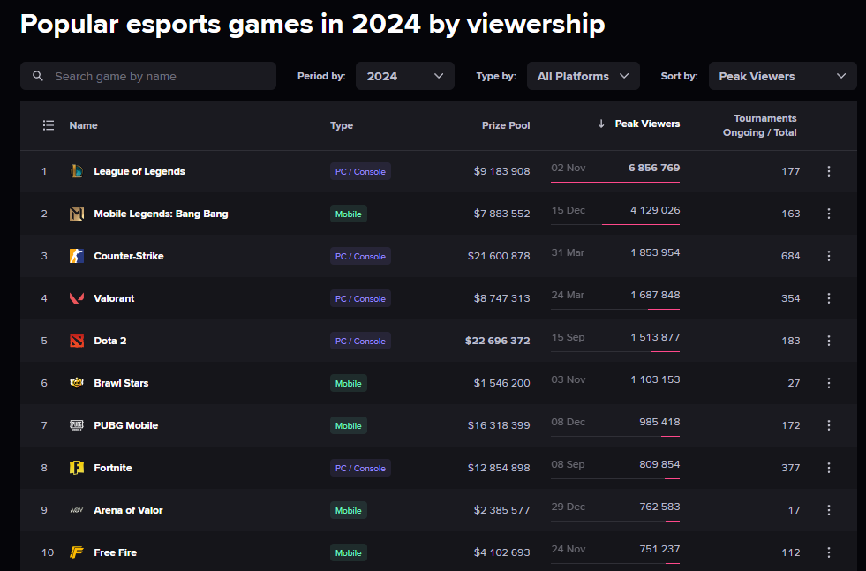The width and height of the screenshot is (866, 571).
Task: Click the Brawl Stars game icon
Action: click(x=77, y=383)
